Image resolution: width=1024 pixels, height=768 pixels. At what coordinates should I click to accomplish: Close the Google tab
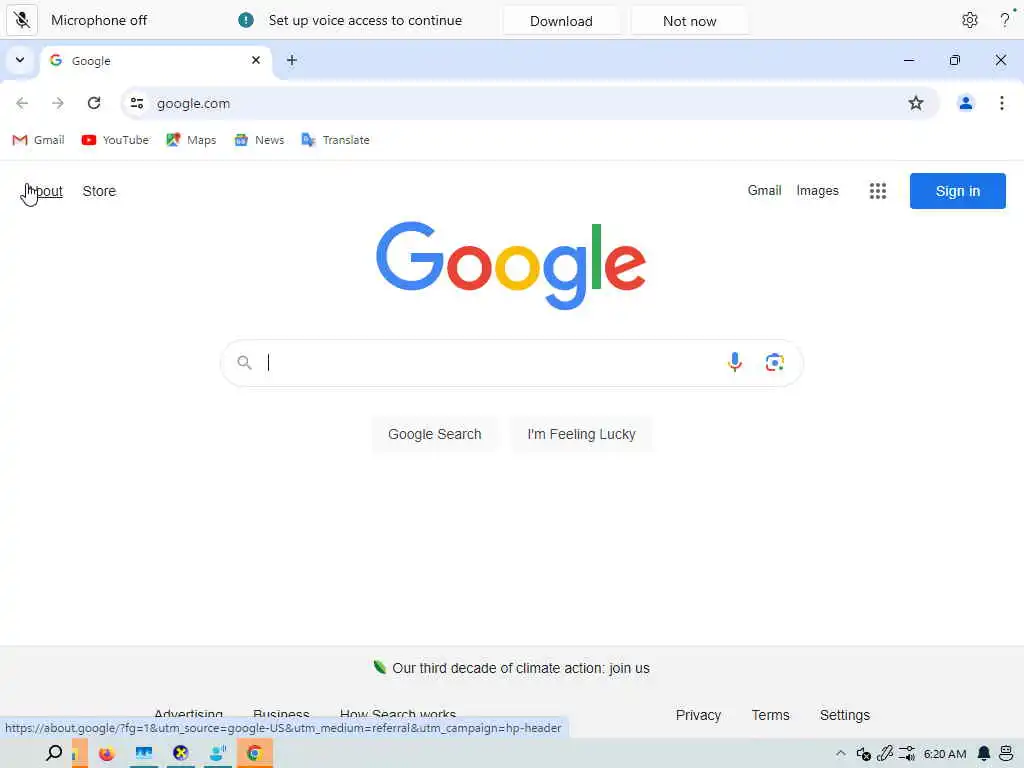click(256, 60)
